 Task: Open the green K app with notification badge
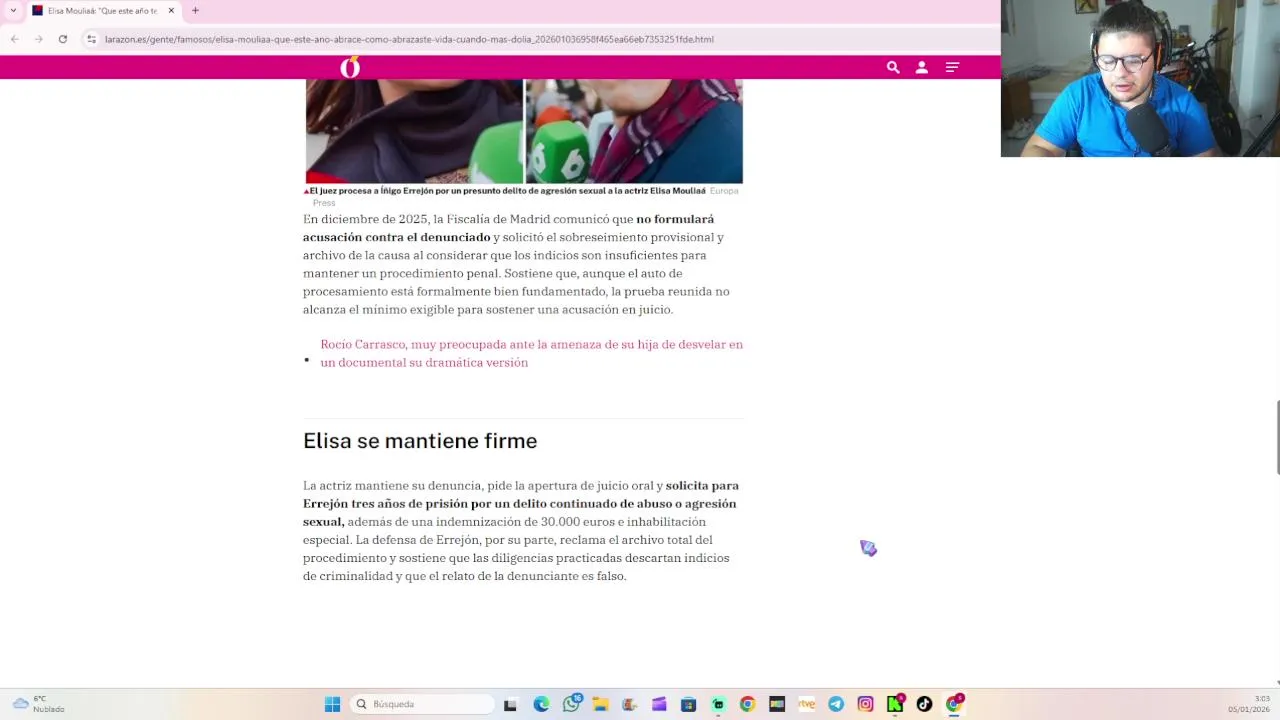pyautogui.click(x=895, y=704)
